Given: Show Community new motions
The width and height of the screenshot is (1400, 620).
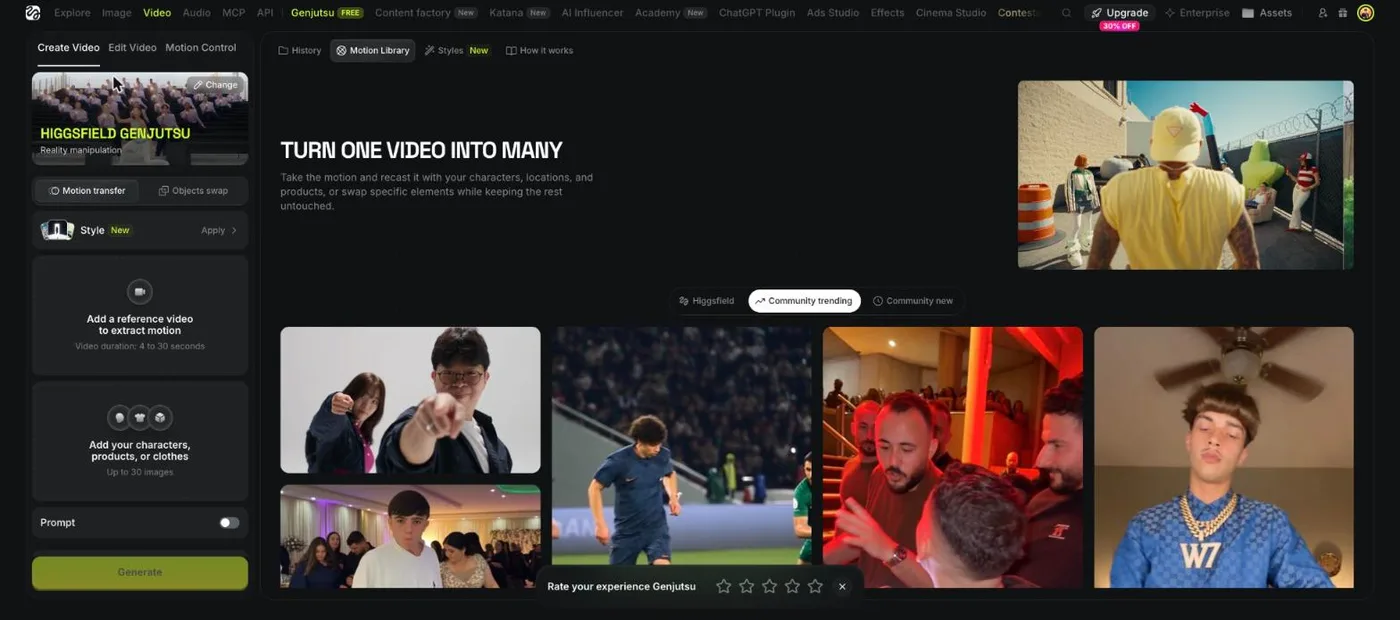Looking at the screenshot, I should (x=913, y=301).
